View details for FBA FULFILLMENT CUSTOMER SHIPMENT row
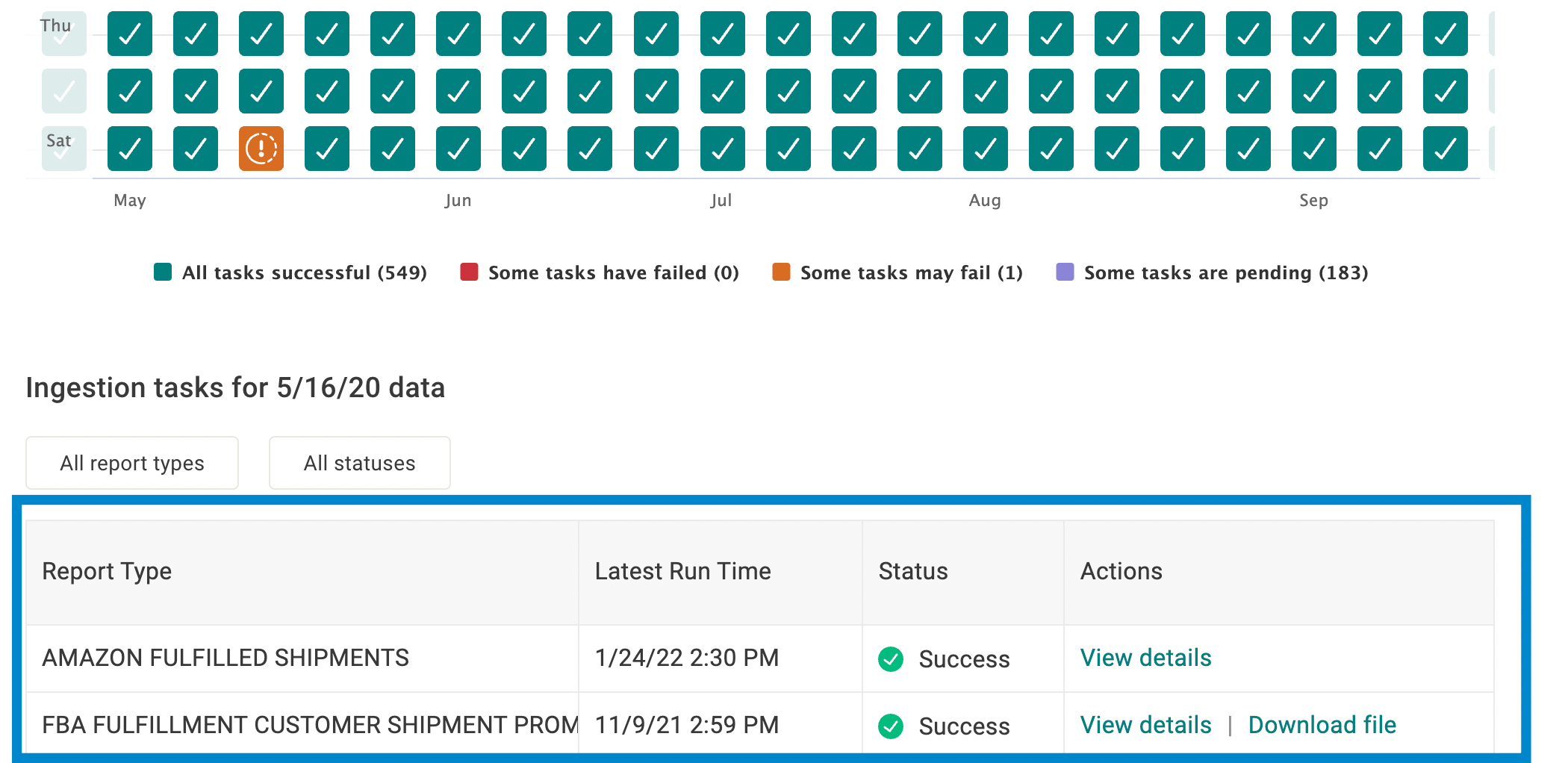Viewport: 1568px width, 763px height. click(x=1145, y=725)
